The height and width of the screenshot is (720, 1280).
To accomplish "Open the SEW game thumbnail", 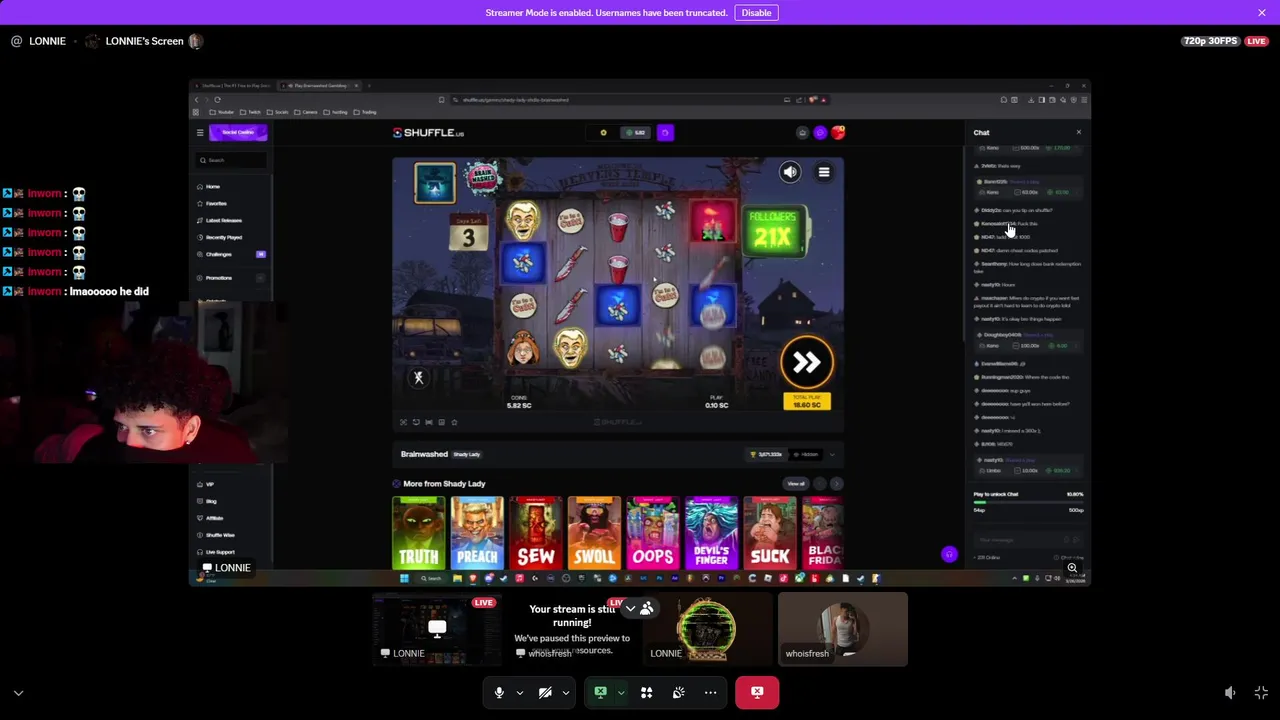I will 536,533.
